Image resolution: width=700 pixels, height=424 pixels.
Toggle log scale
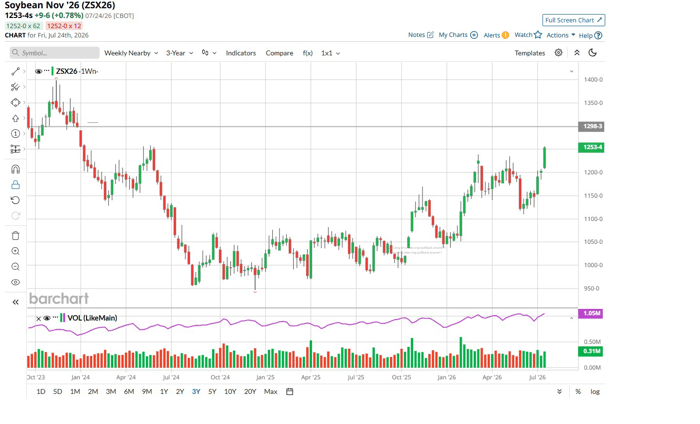(x=595, y=391)
